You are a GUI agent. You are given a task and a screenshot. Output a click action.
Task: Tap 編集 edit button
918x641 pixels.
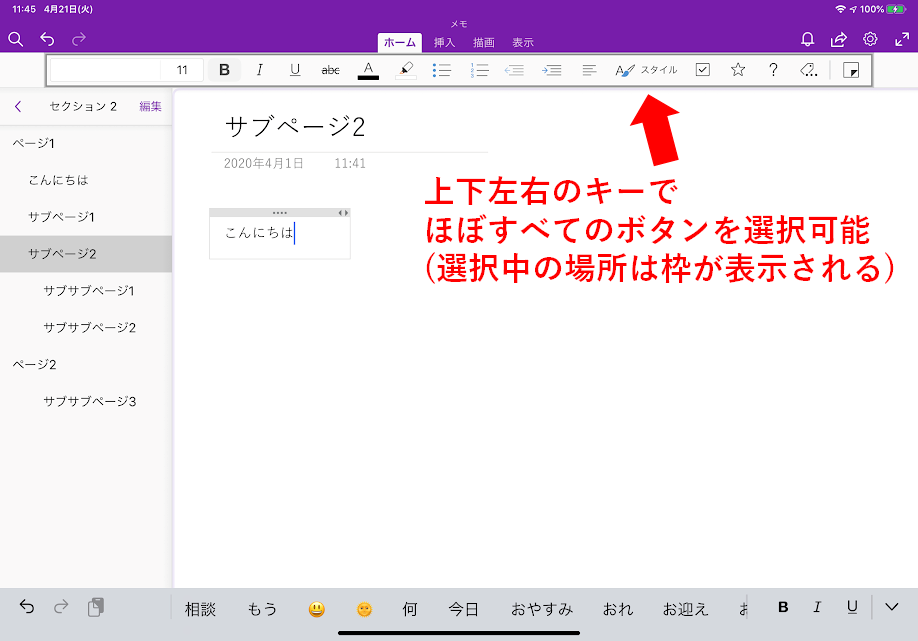(150, 106)
